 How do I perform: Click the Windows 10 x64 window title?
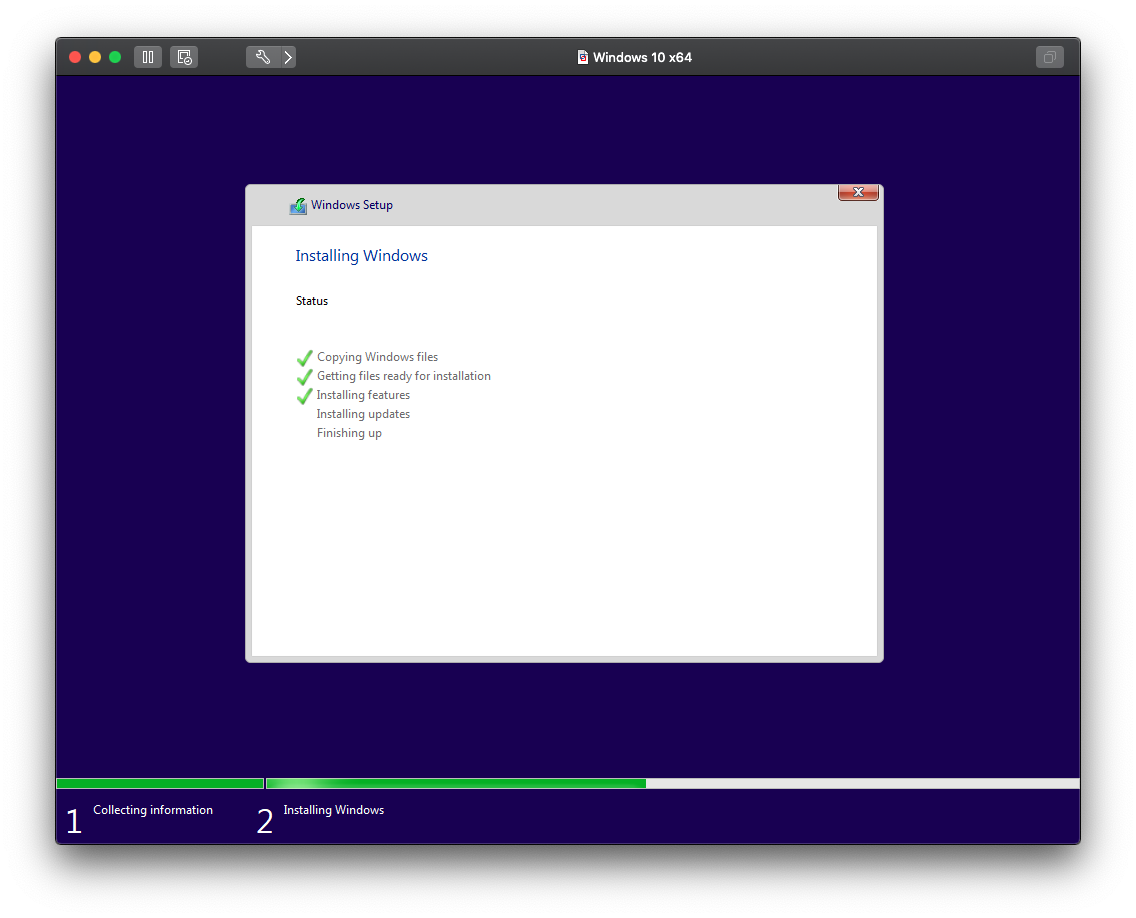(x=643, y=57)
